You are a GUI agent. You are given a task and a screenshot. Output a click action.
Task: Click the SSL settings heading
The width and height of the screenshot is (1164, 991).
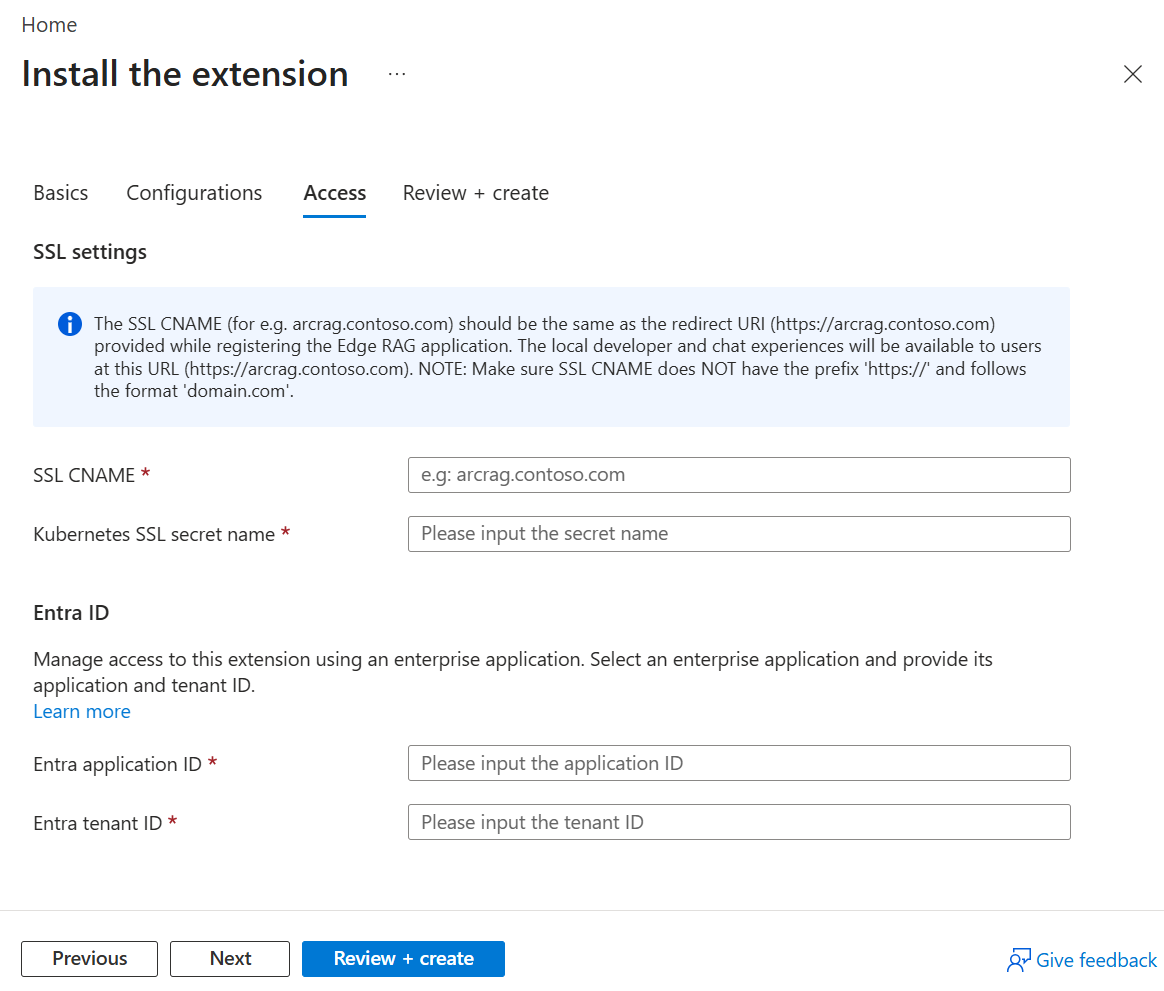point(90,252)
